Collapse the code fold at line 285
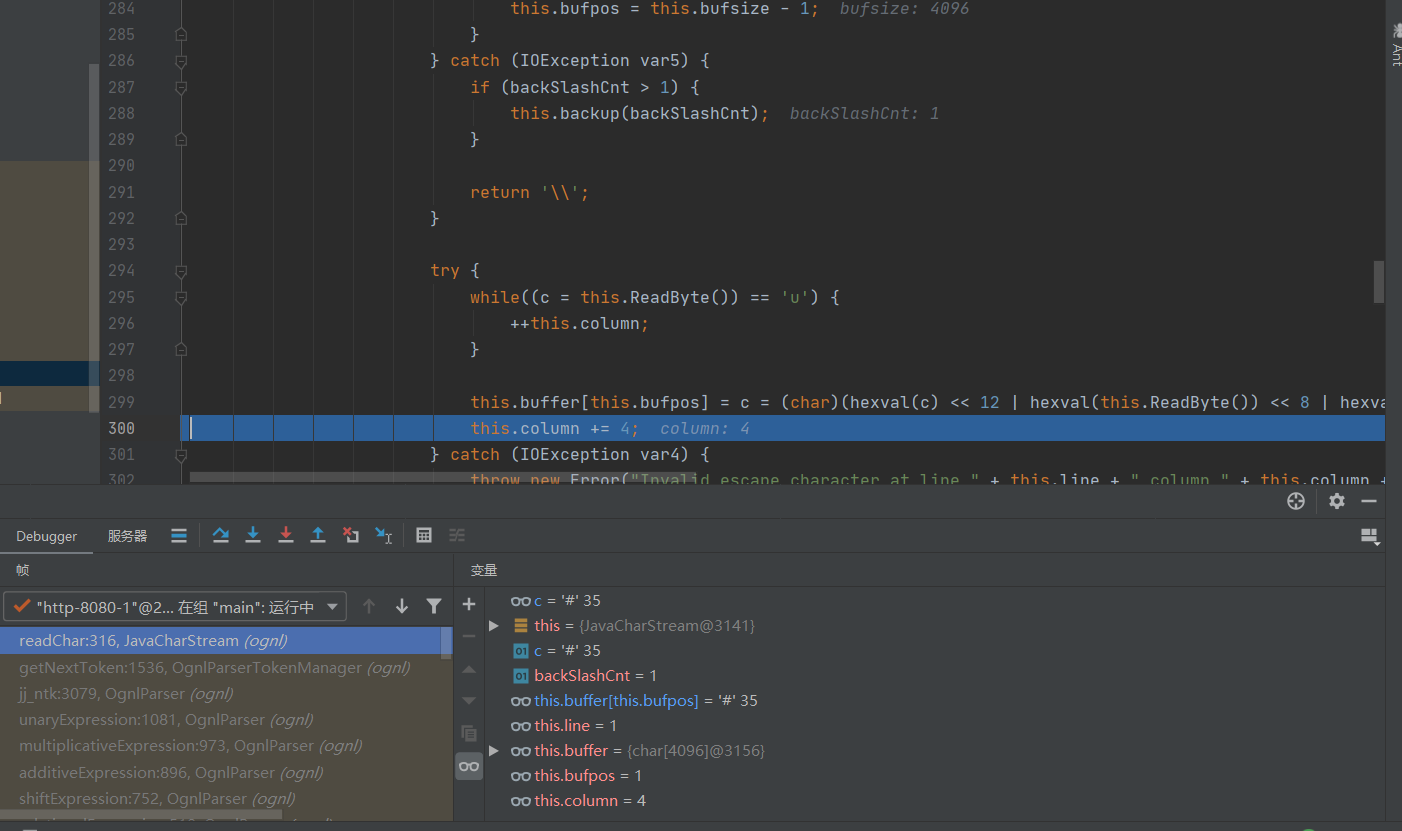 click(x=181, y=35)
